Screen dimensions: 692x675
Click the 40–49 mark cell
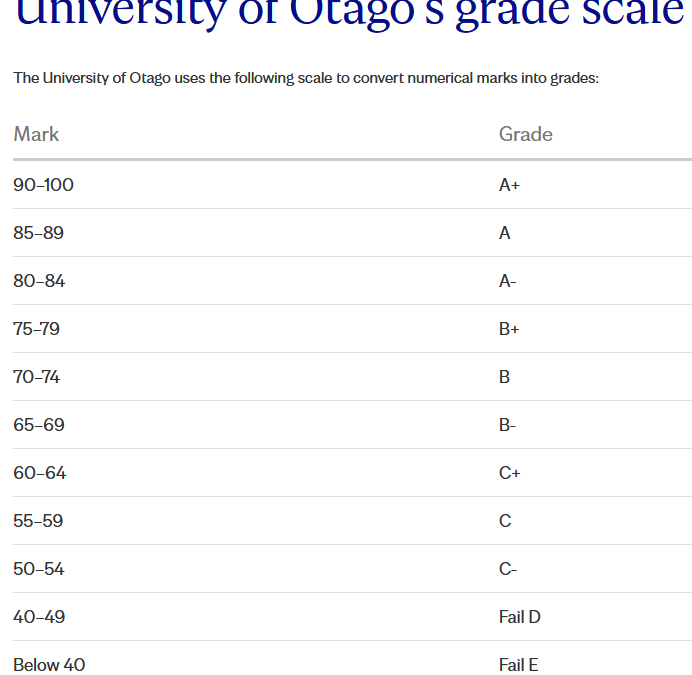click(39, 617)
